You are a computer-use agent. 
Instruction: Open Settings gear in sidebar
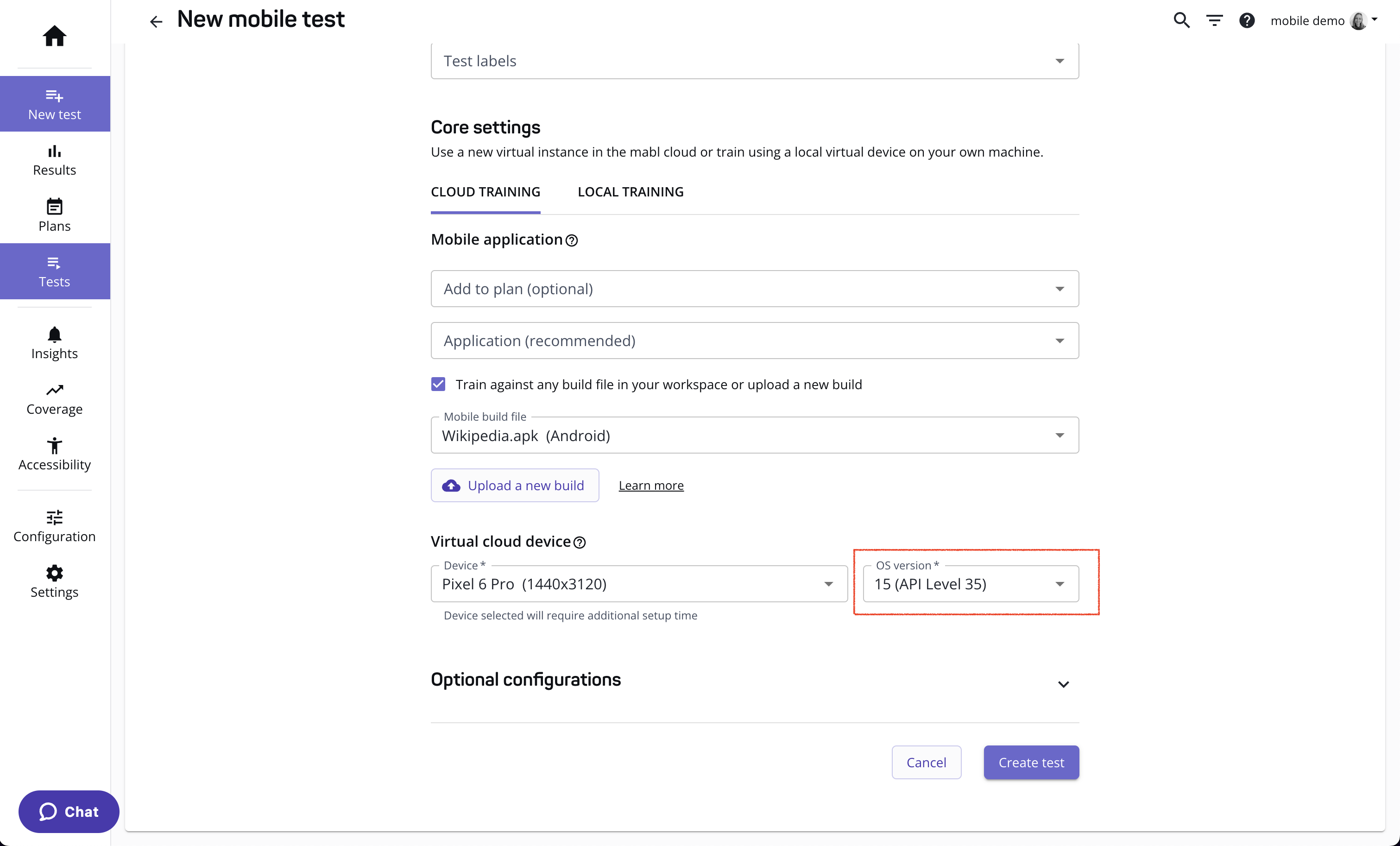[x=55, y=582]
